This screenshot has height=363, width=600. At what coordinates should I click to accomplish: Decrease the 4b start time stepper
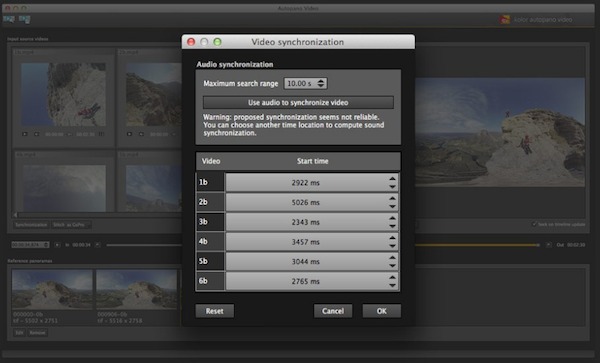pyautogui.click(x=392, y=246)
